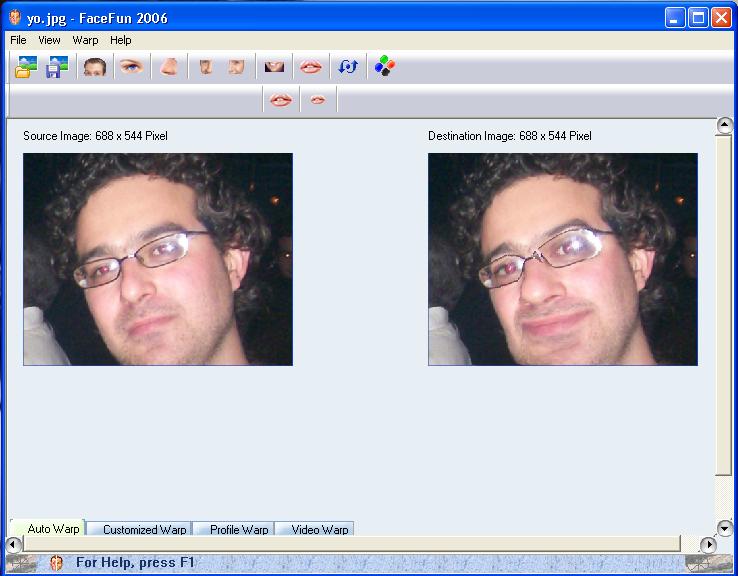Click the horizontal scrollbar right arrow
The width and height of the screenshot is (738, 576).
click(x=708, y=545)
